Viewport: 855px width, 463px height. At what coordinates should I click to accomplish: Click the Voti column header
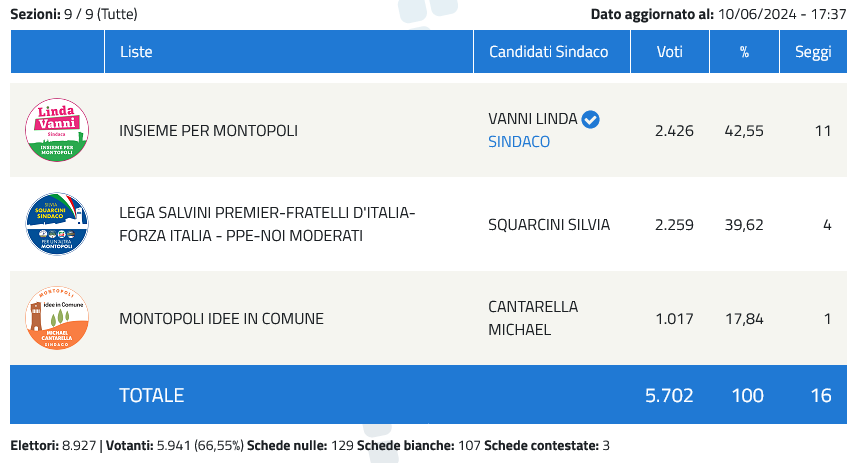point(670,52)
